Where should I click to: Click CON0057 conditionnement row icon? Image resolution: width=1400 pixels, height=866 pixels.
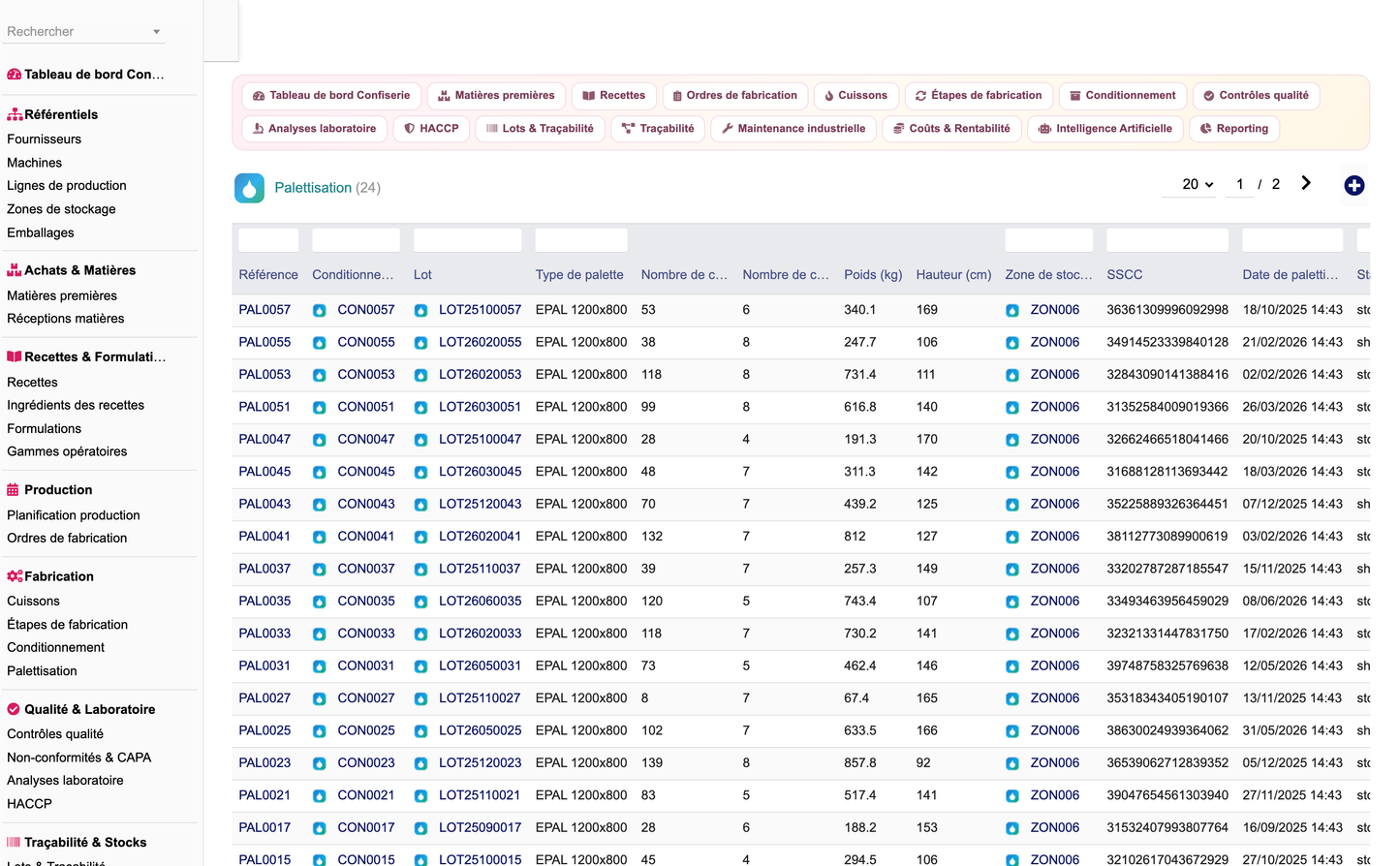(319, 311)
